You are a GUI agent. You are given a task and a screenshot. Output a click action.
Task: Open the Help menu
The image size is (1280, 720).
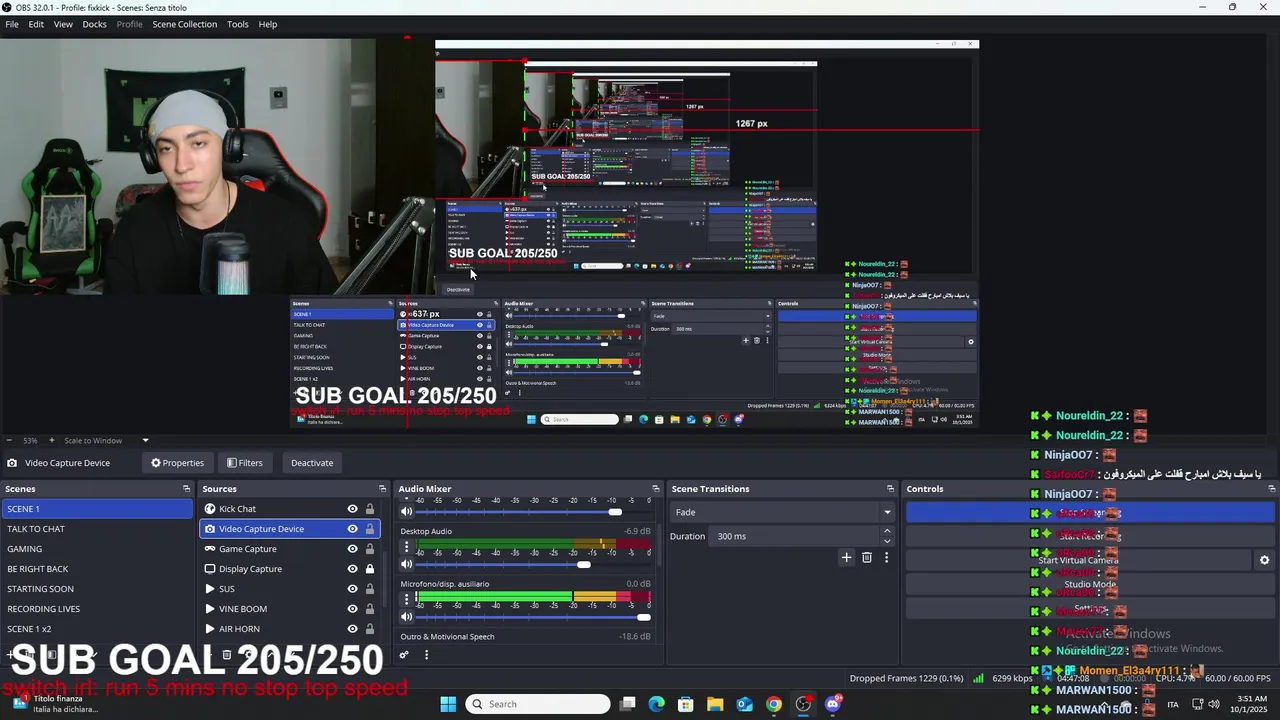pyautogui.click(x=267, y=24)
